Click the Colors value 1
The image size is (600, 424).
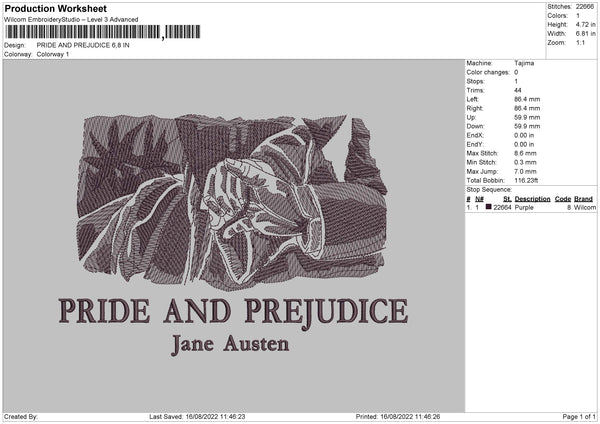(x=578, y=16)
